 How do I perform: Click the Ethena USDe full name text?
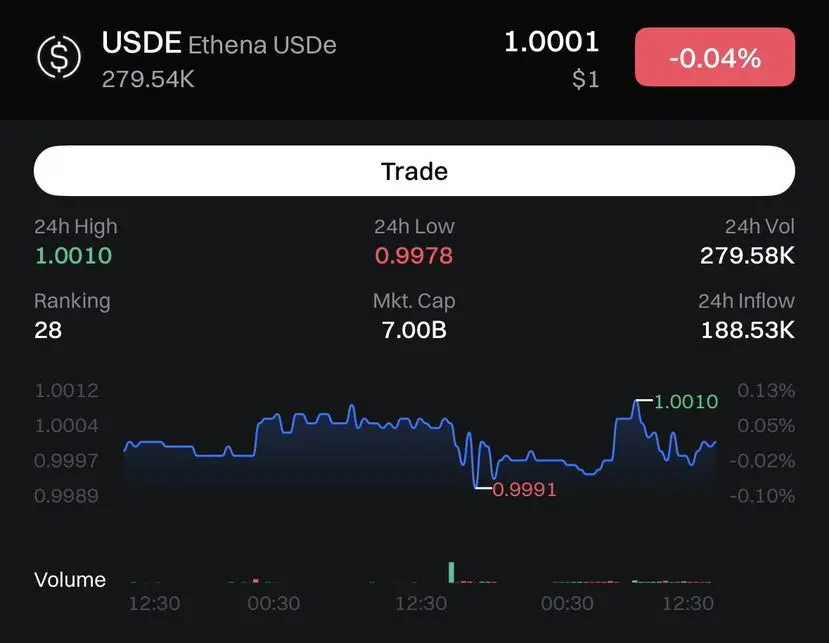tap(262, 45)
